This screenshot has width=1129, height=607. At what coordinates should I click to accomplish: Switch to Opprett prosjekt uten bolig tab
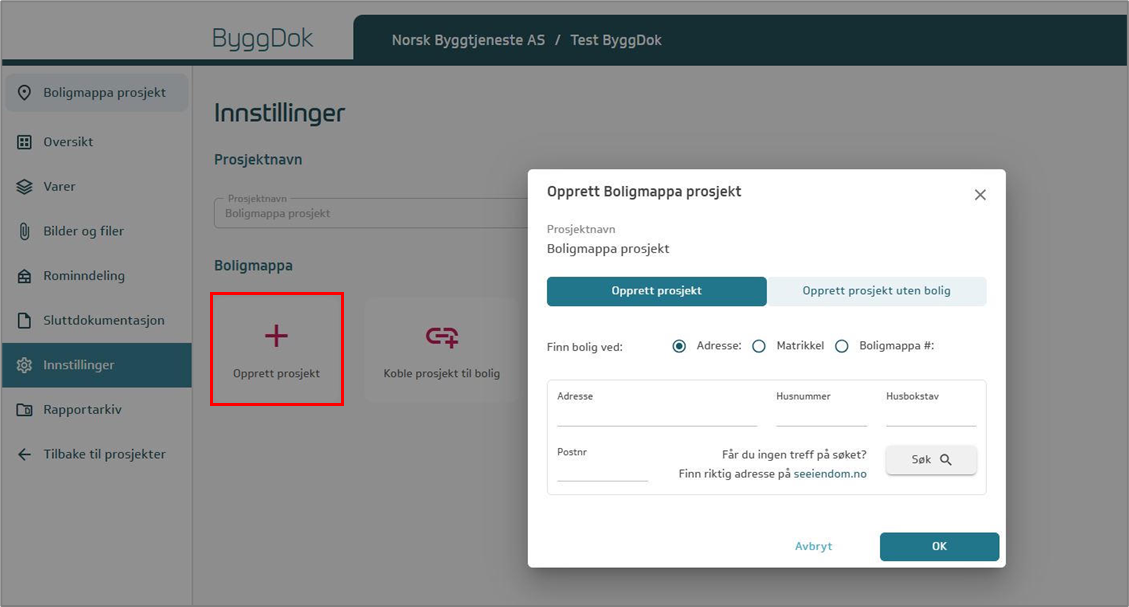point(876,291)
